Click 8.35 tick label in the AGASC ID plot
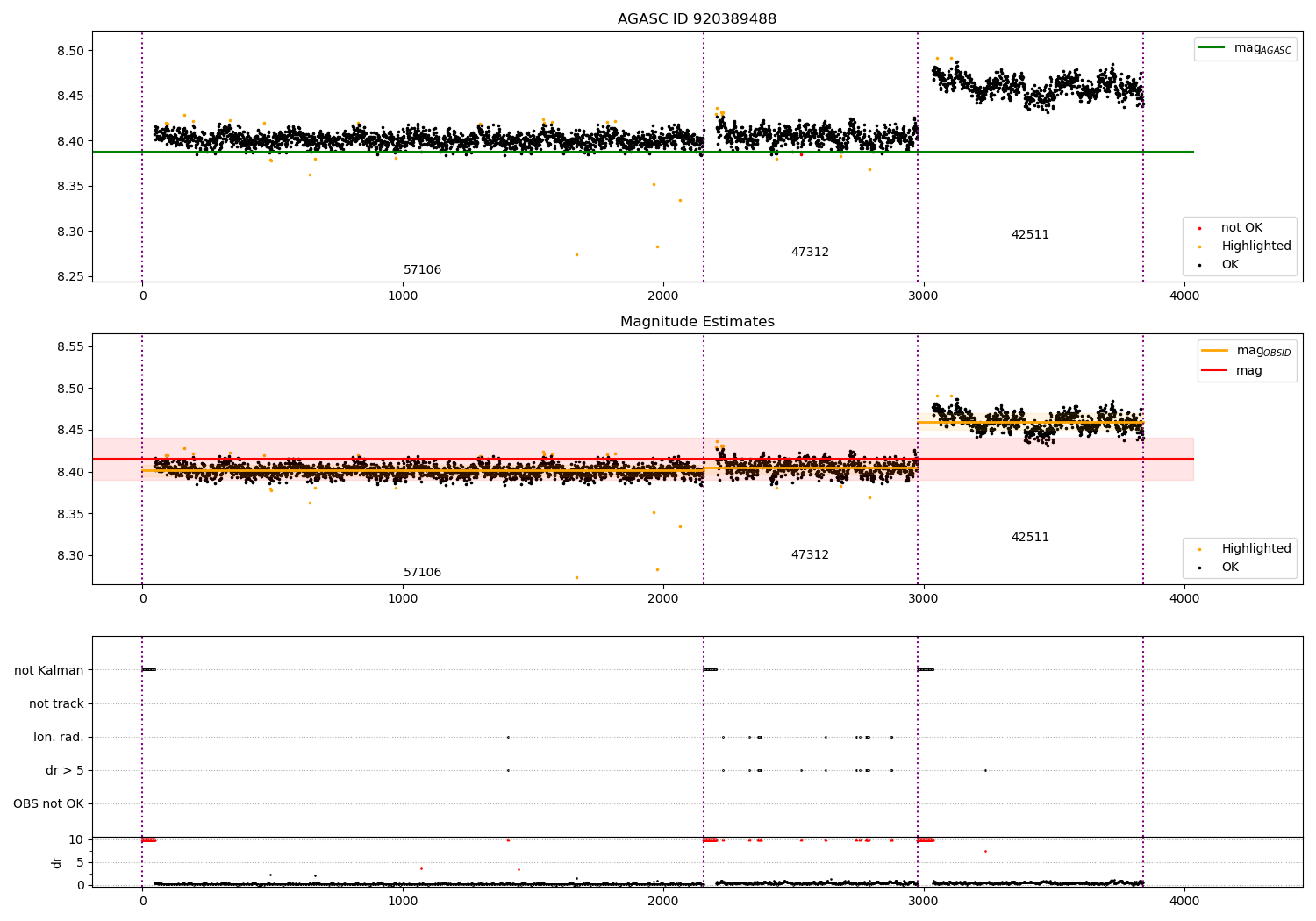 pyautogui.click(x=70, y=187)
